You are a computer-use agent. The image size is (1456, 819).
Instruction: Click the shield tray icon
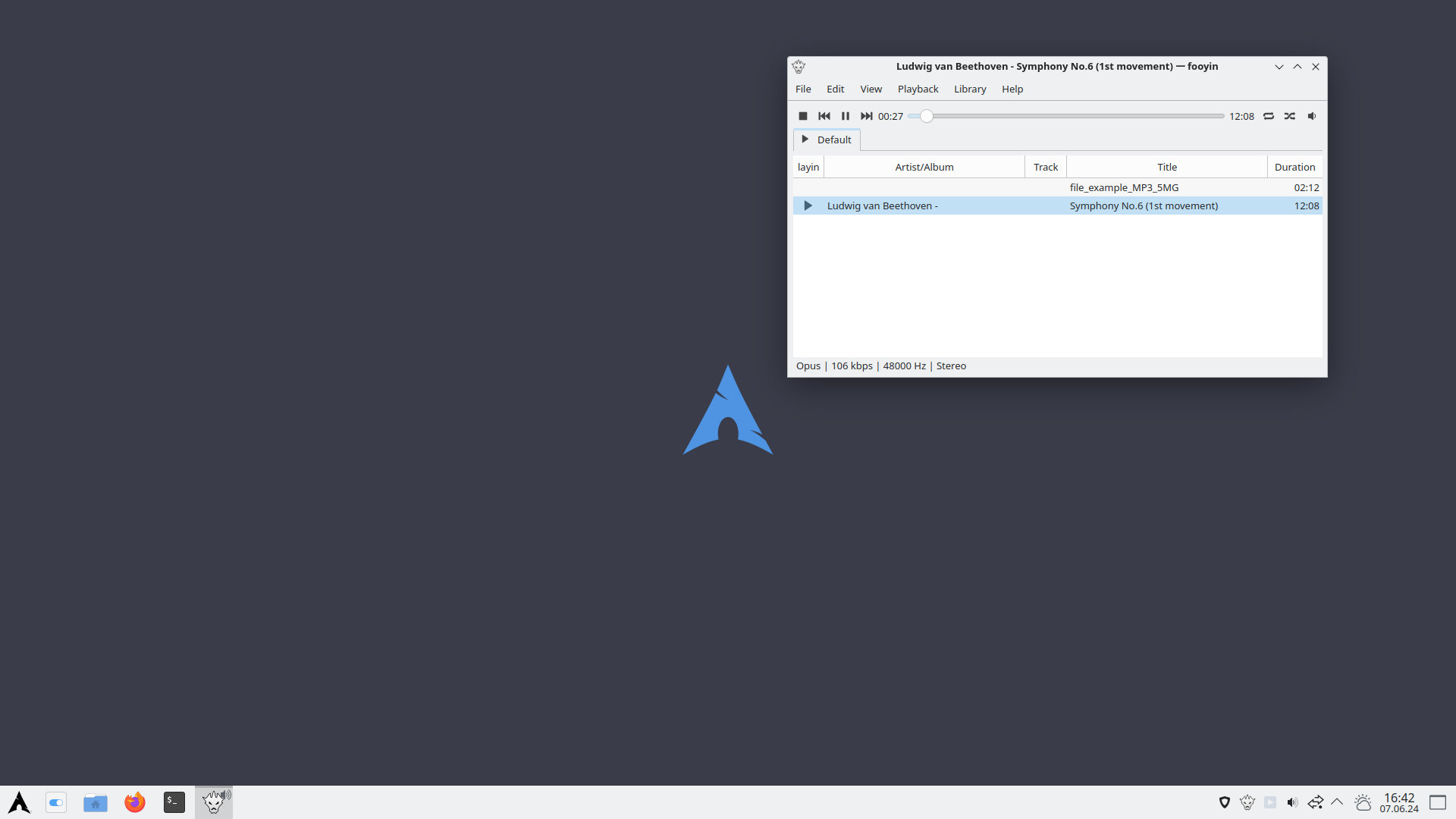[x=1225, y=802]
